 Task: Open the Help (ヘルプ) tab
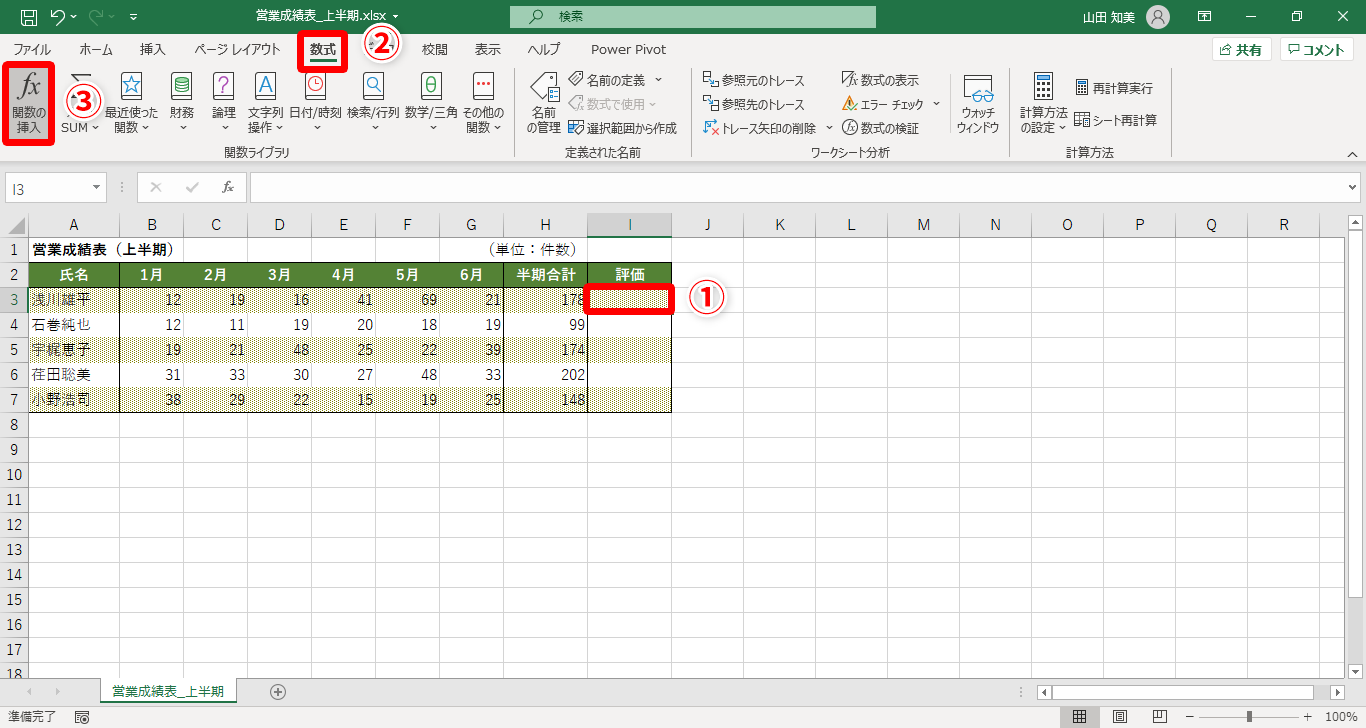[544, 49]
